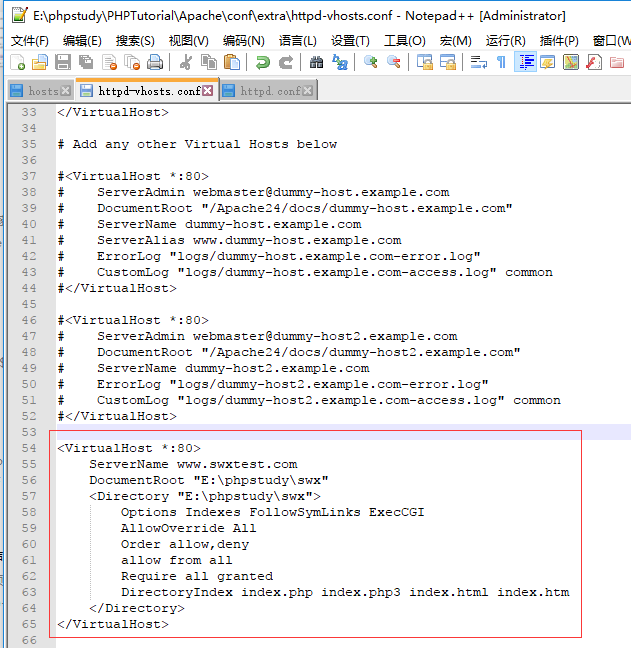Click line number 54 in the margin
Screen dimensions: 631x648
pyautogui.click(x=29, y=448)
